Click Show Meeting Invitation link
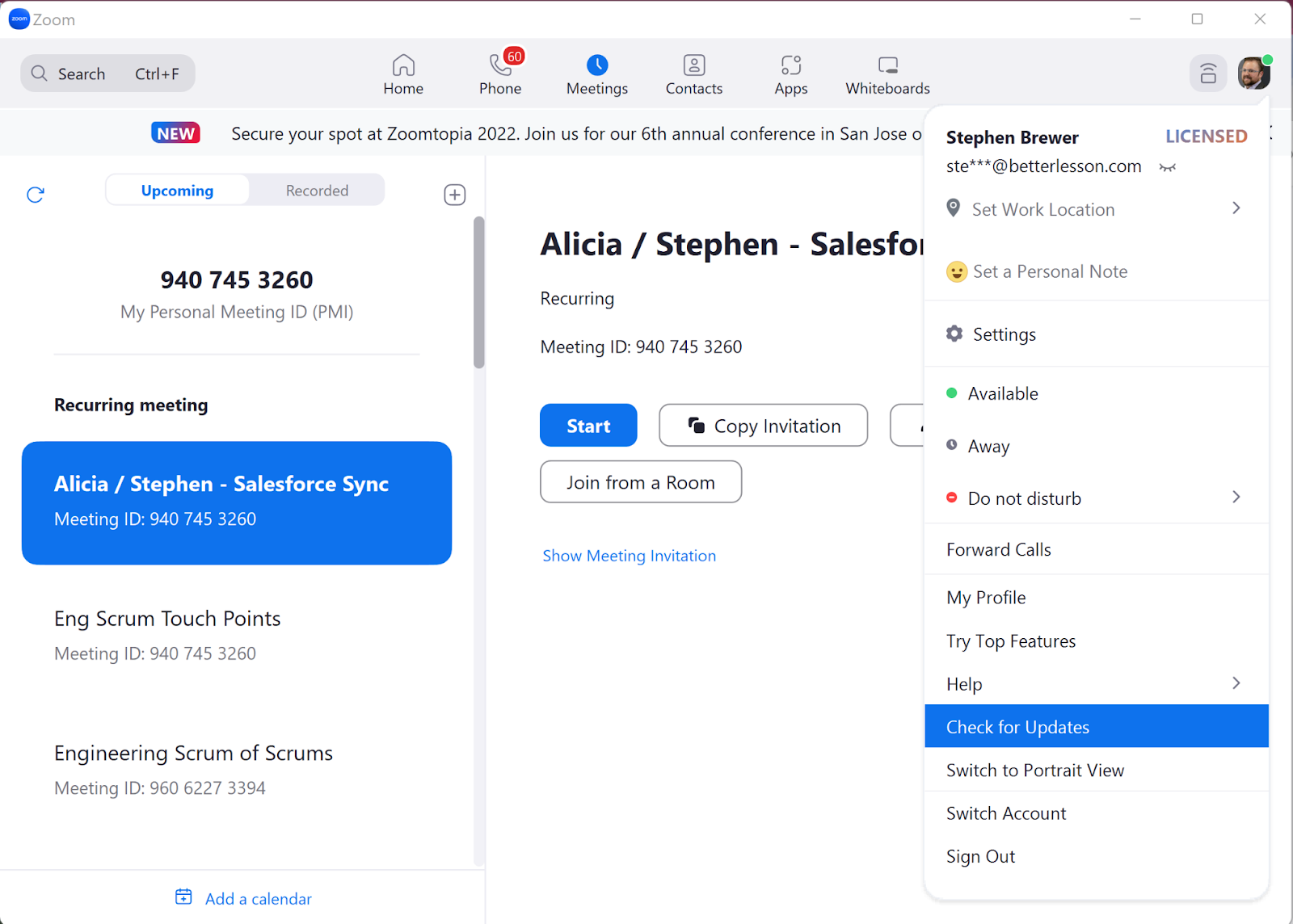The height and width of the screenshot is (924, 1293). click(629, 556)
